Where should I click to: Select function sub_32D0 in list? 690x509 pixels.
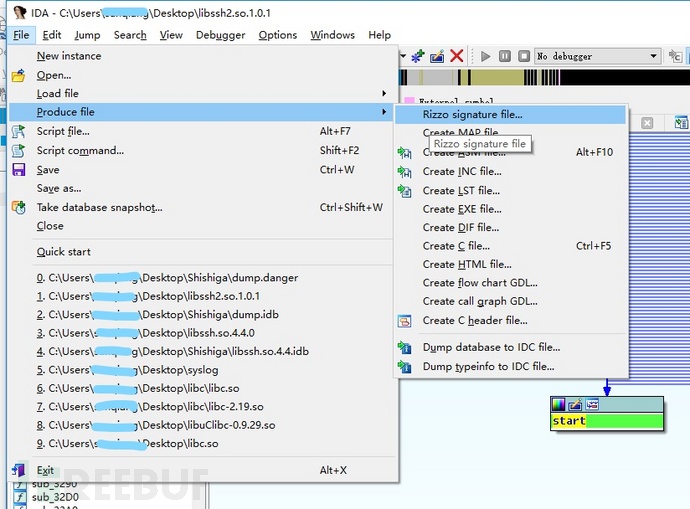55,497
